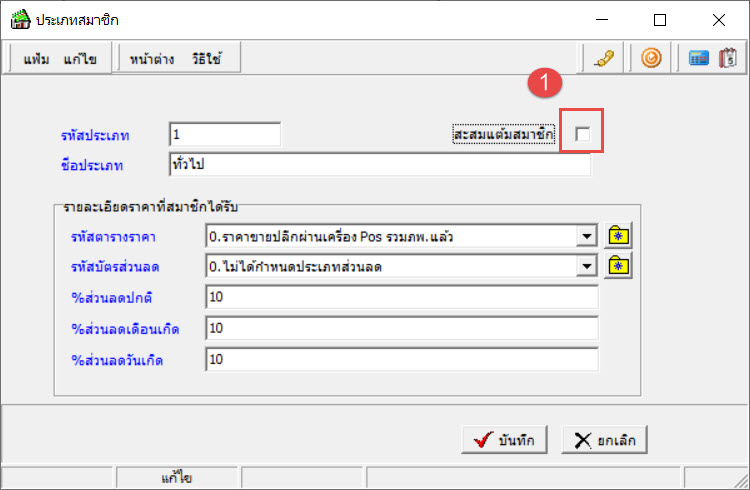Image resolution: width=750 pixels, height=490 pixels.
Task: Open the calendar icon in the toolbar
Action: click(727, 59)
